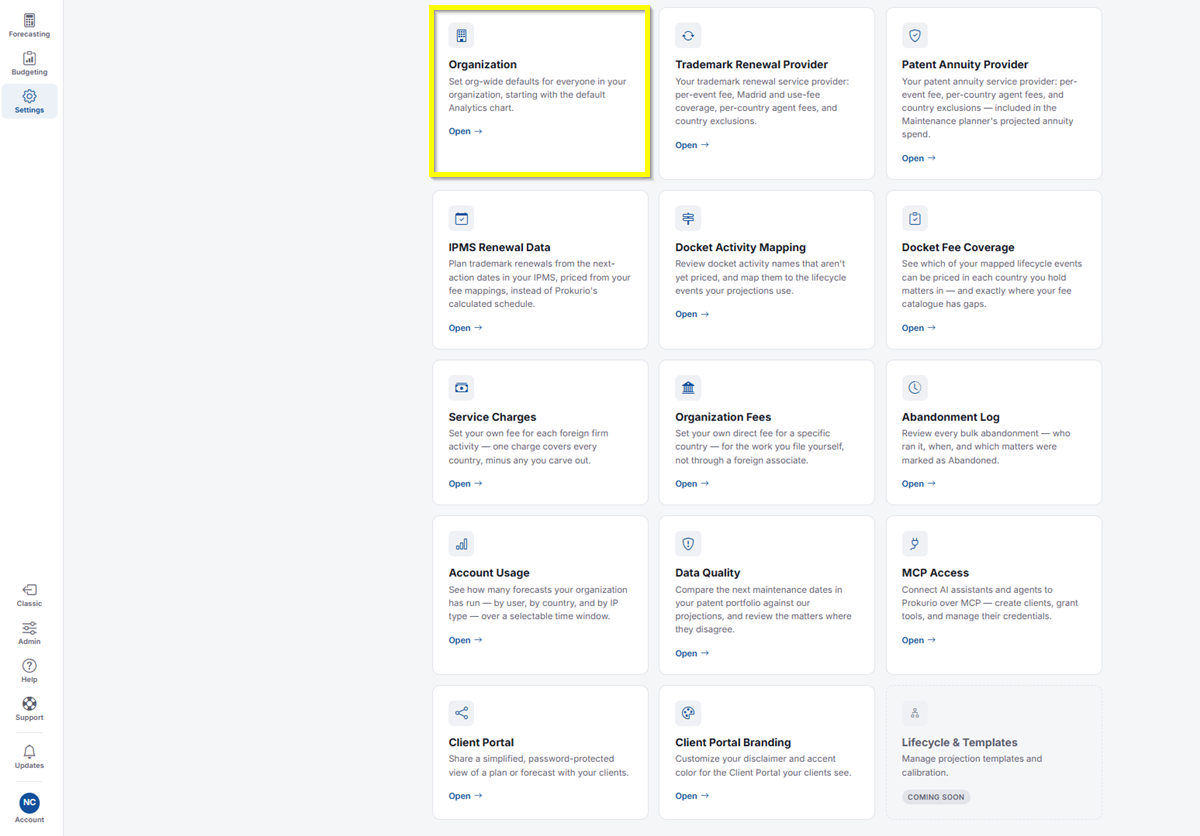Open the MCP Access link
This screenshot has width=1200, height=836.
(918, 640)
